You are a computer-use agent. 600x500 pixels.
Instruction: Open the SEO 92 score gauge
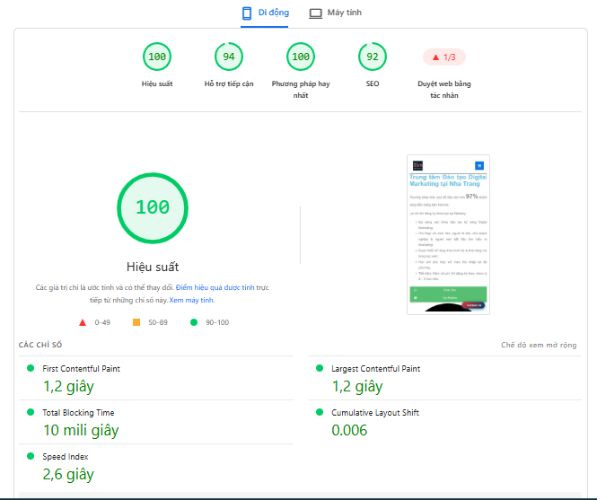372,57
